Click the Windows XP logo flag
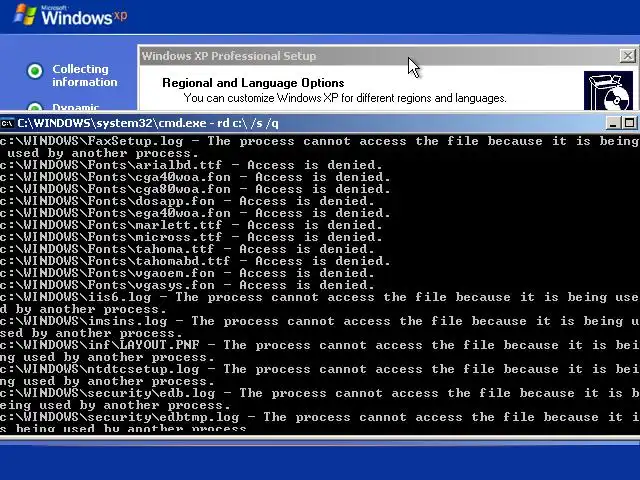The image size is (640, 480). click(24, 15)
